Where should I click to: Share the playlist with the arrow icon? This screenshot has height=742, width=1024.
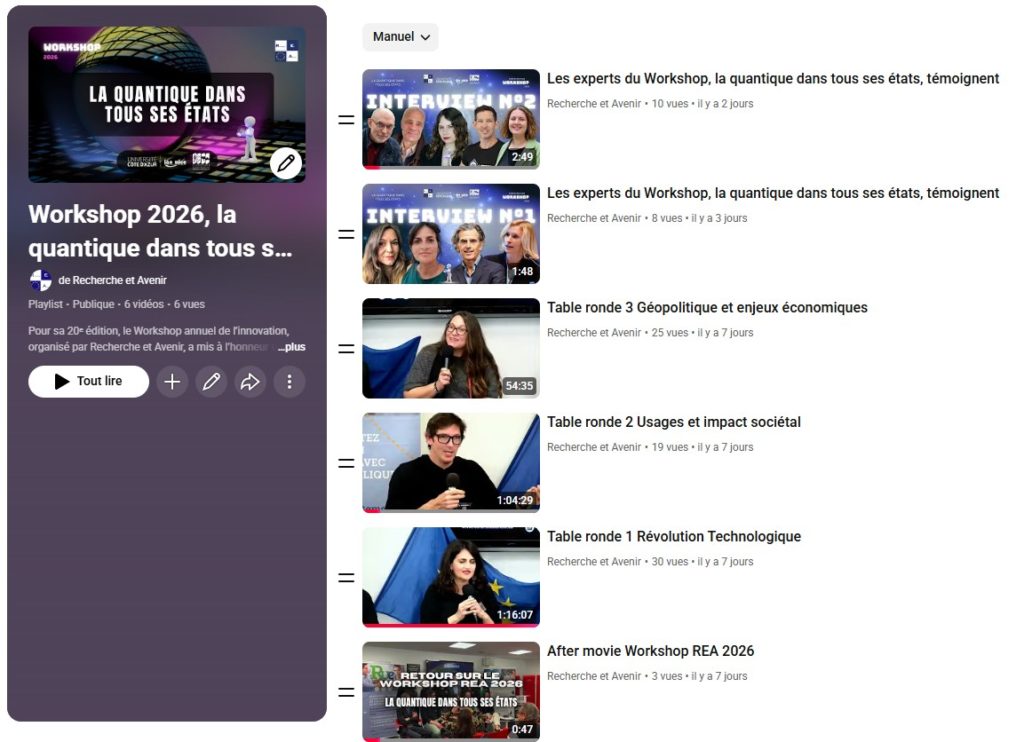(x=250, y=381)
